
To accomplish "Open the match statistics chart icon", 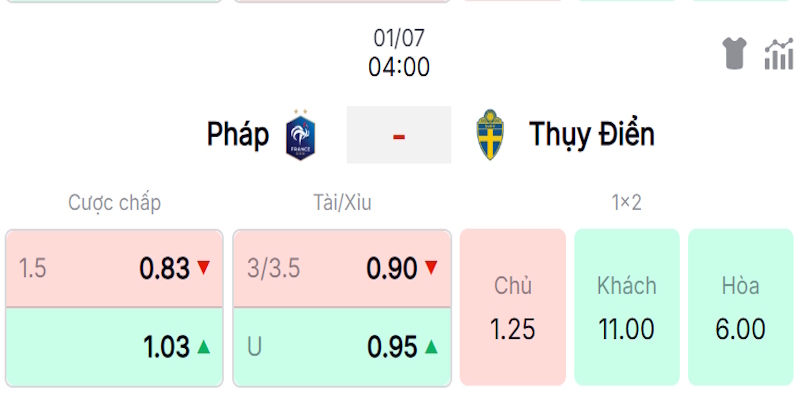I will pos(779,54).
